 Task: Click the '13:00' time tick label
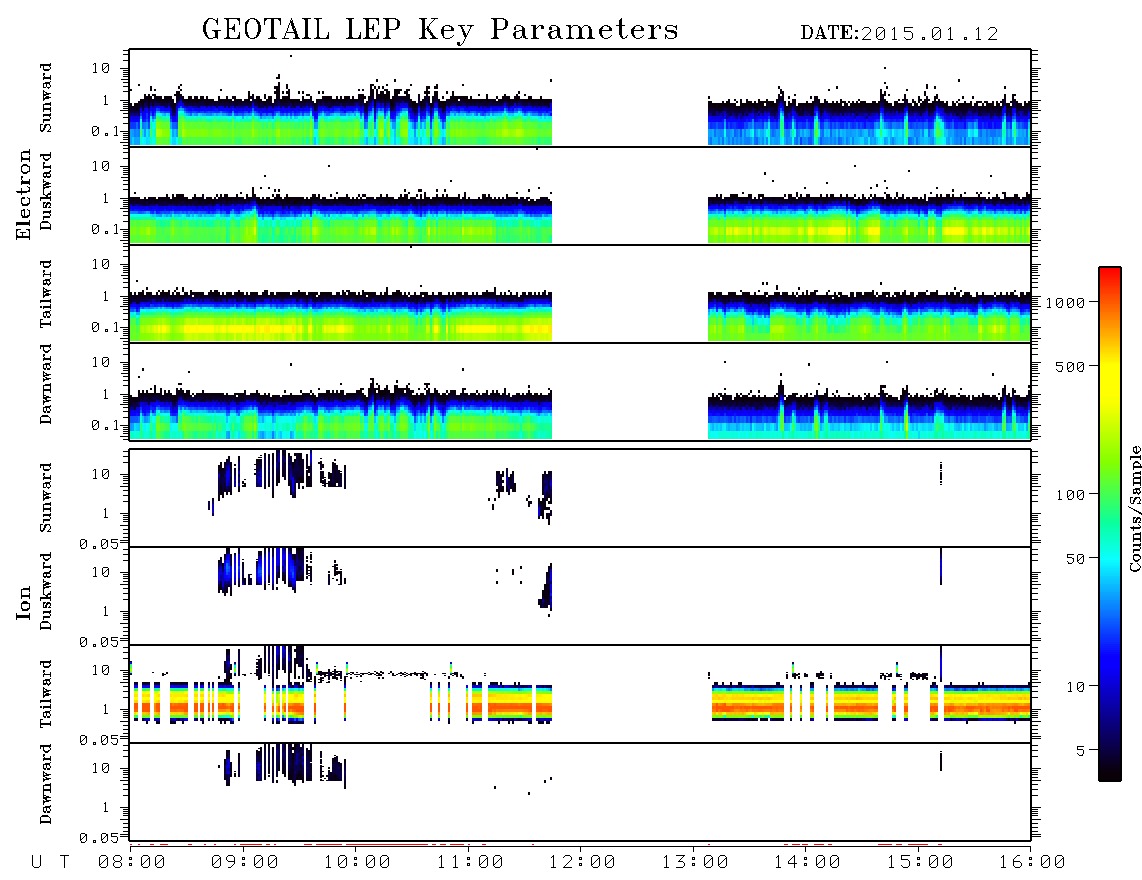pyautogui.click(x=695, y=863)
